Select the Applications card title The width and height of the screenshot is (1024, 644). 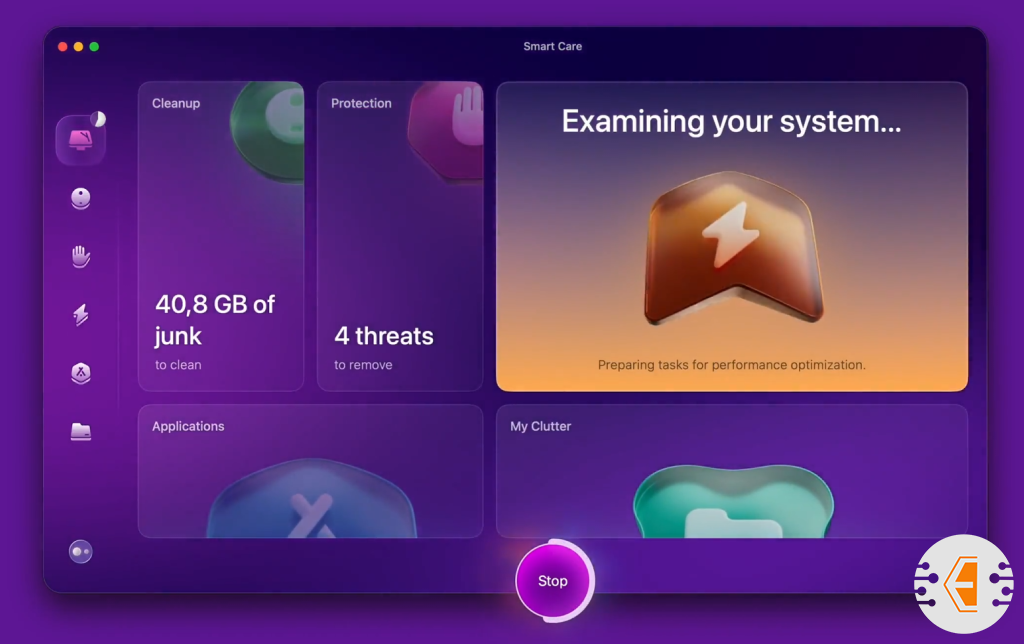pos(188,426)
